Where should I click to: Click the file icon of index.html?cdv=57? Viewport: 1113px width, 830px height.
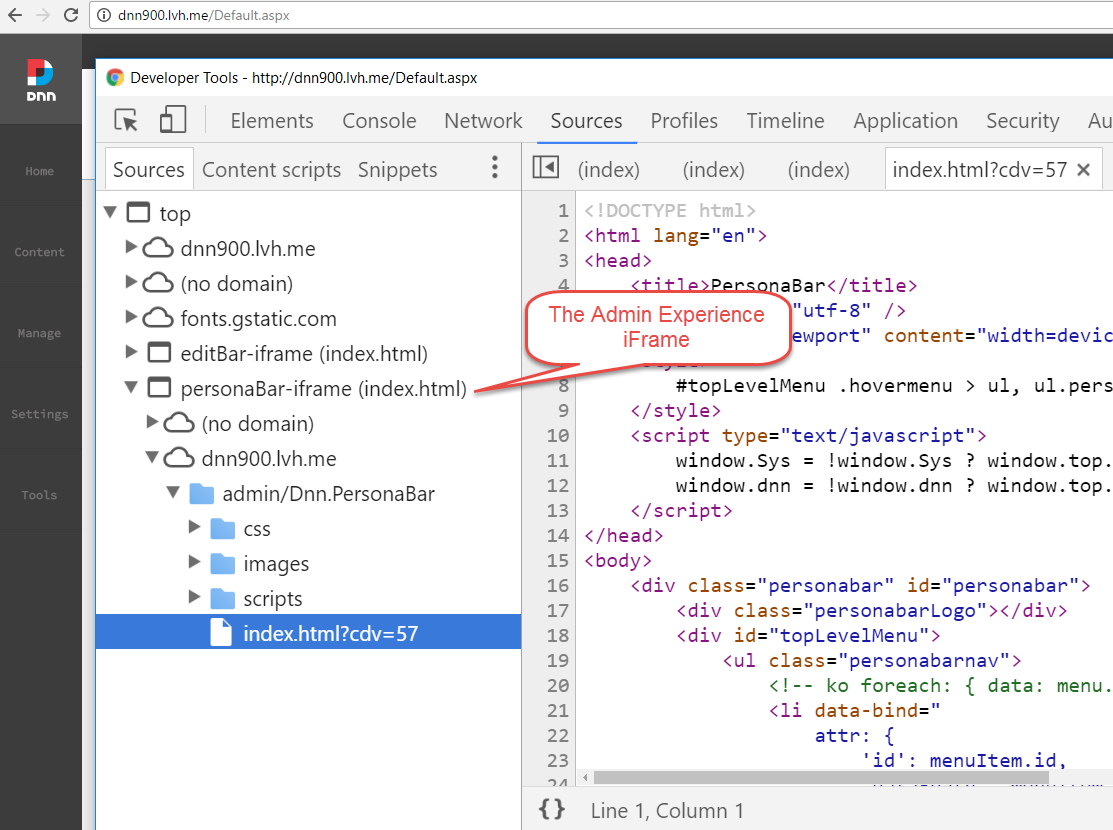pos(221,633)
